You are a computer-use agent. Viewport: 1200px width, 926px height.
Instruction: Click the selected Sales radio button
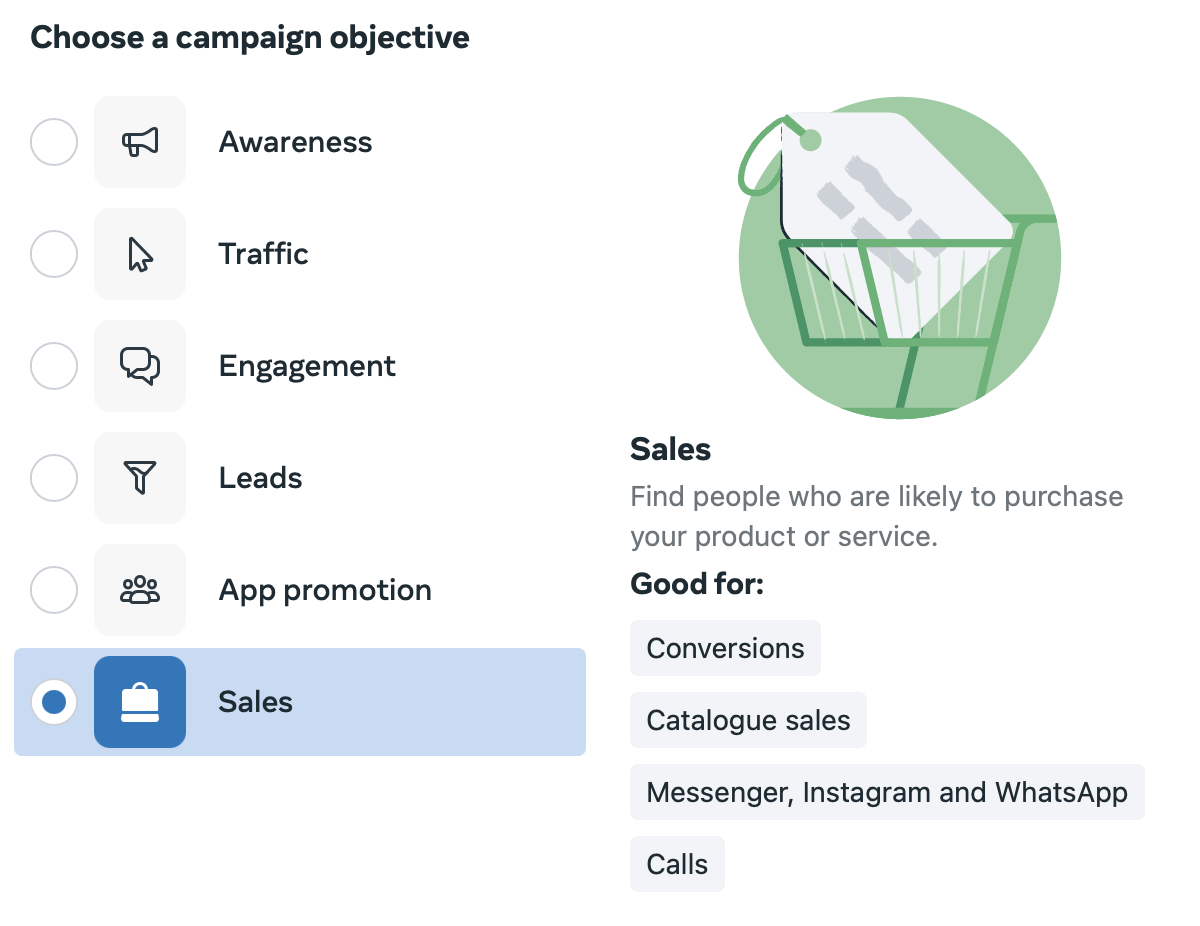click(54, 702)
